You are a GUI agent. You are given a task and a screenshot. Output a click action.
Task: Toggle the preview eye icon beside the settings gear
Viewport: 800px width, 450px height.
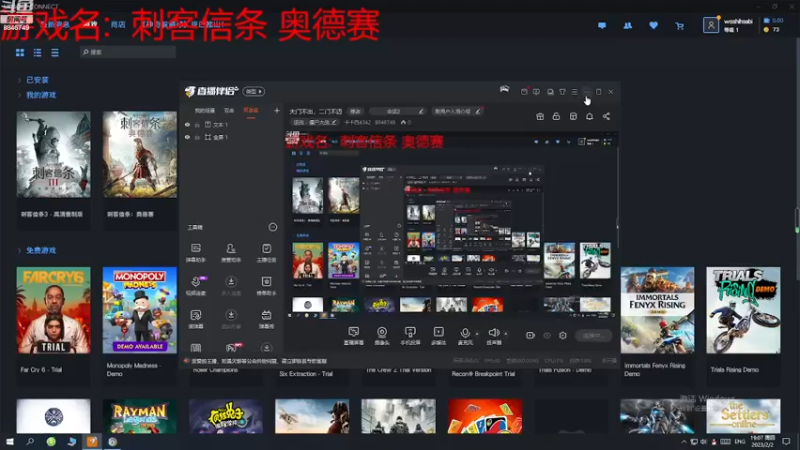pos(547,335)
